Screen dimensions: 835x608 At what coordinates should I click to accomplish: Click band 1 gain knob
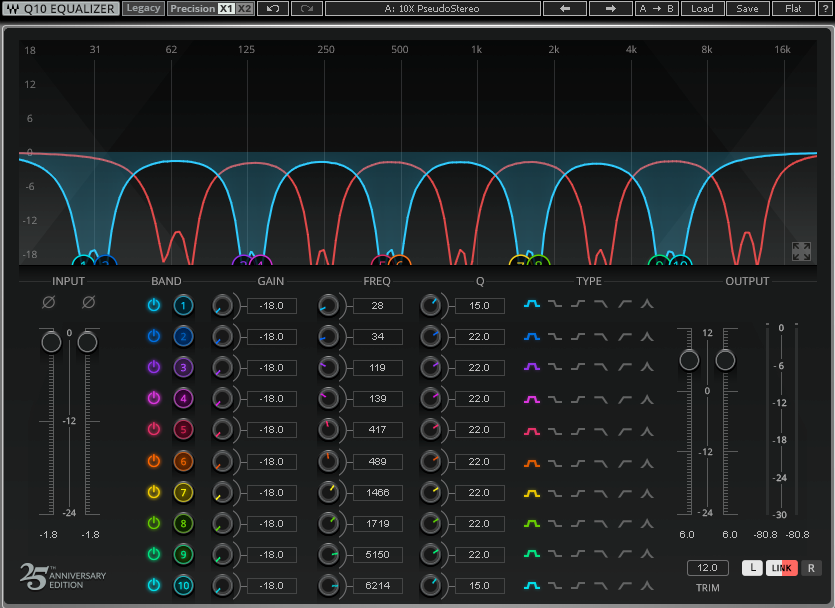click(222, 306)
